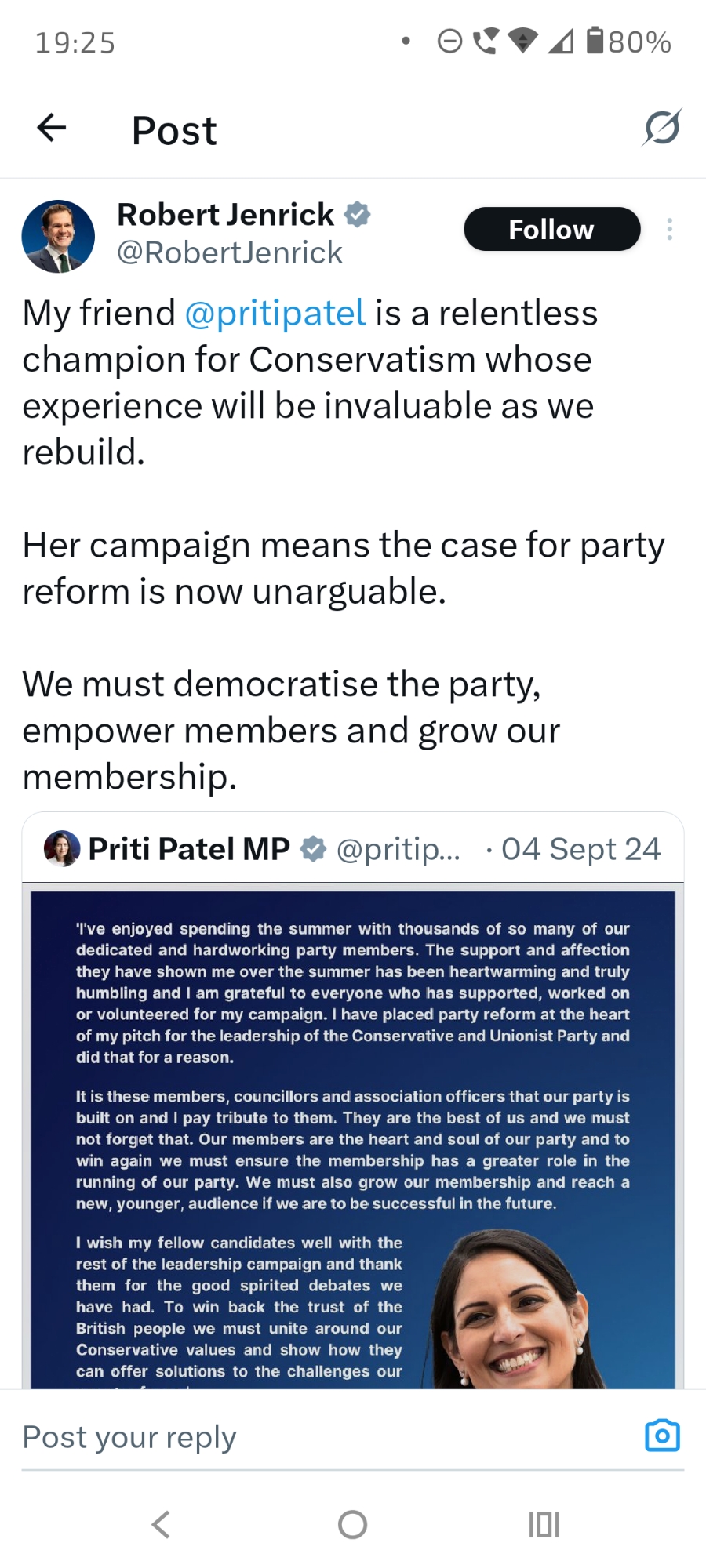Tap the camera icon in reply bar
706x1568 pixels.
[662, 1436]
